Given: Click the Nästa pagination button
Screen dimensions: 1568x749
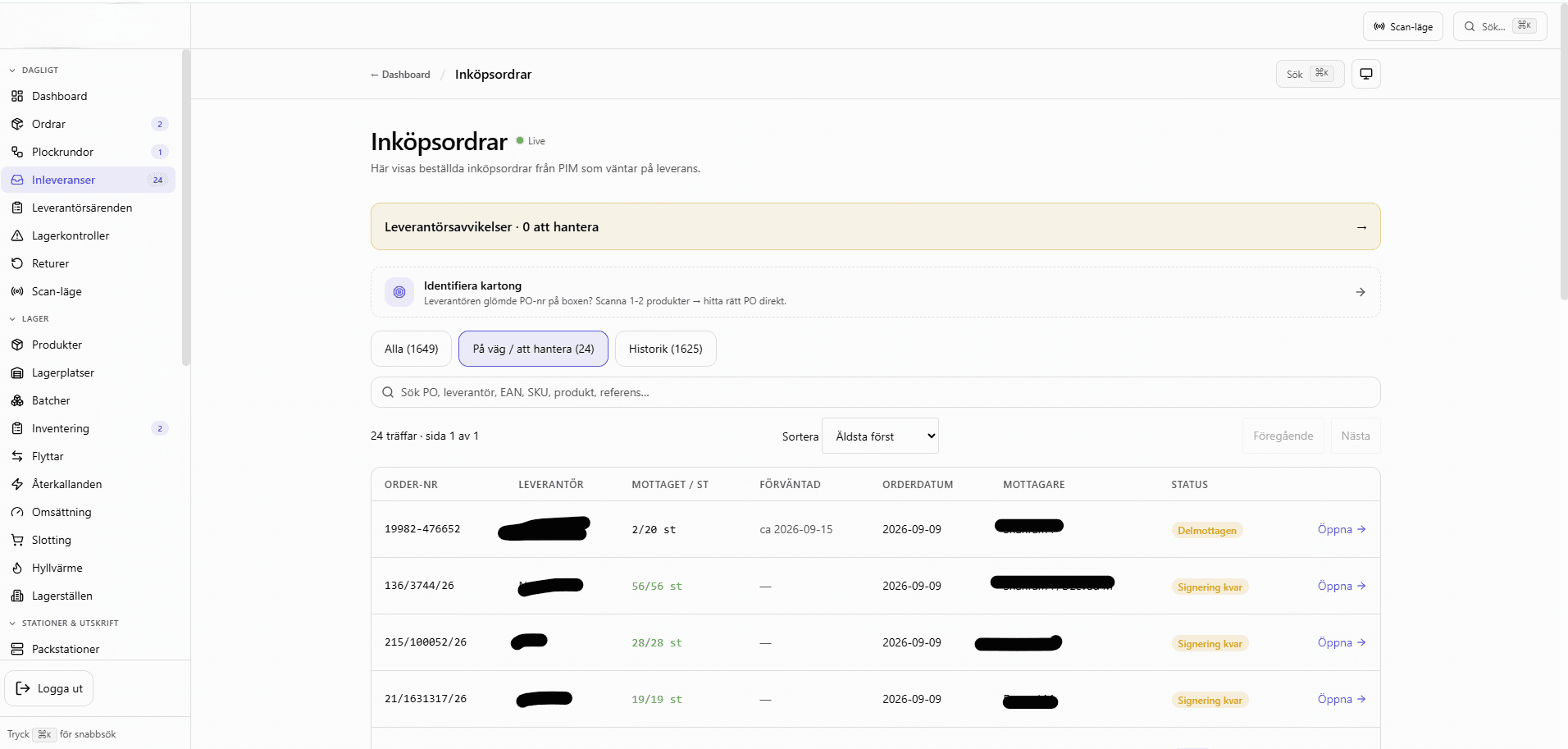Looking at the screenshot, I should [1356, 436].
